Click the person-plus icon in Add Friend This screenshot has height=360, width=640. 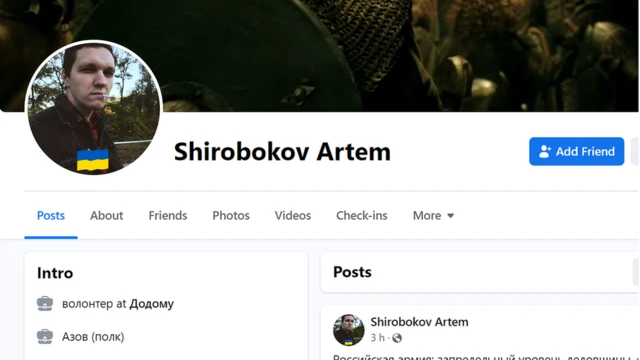pyautogui.click(x=544, y=151)
